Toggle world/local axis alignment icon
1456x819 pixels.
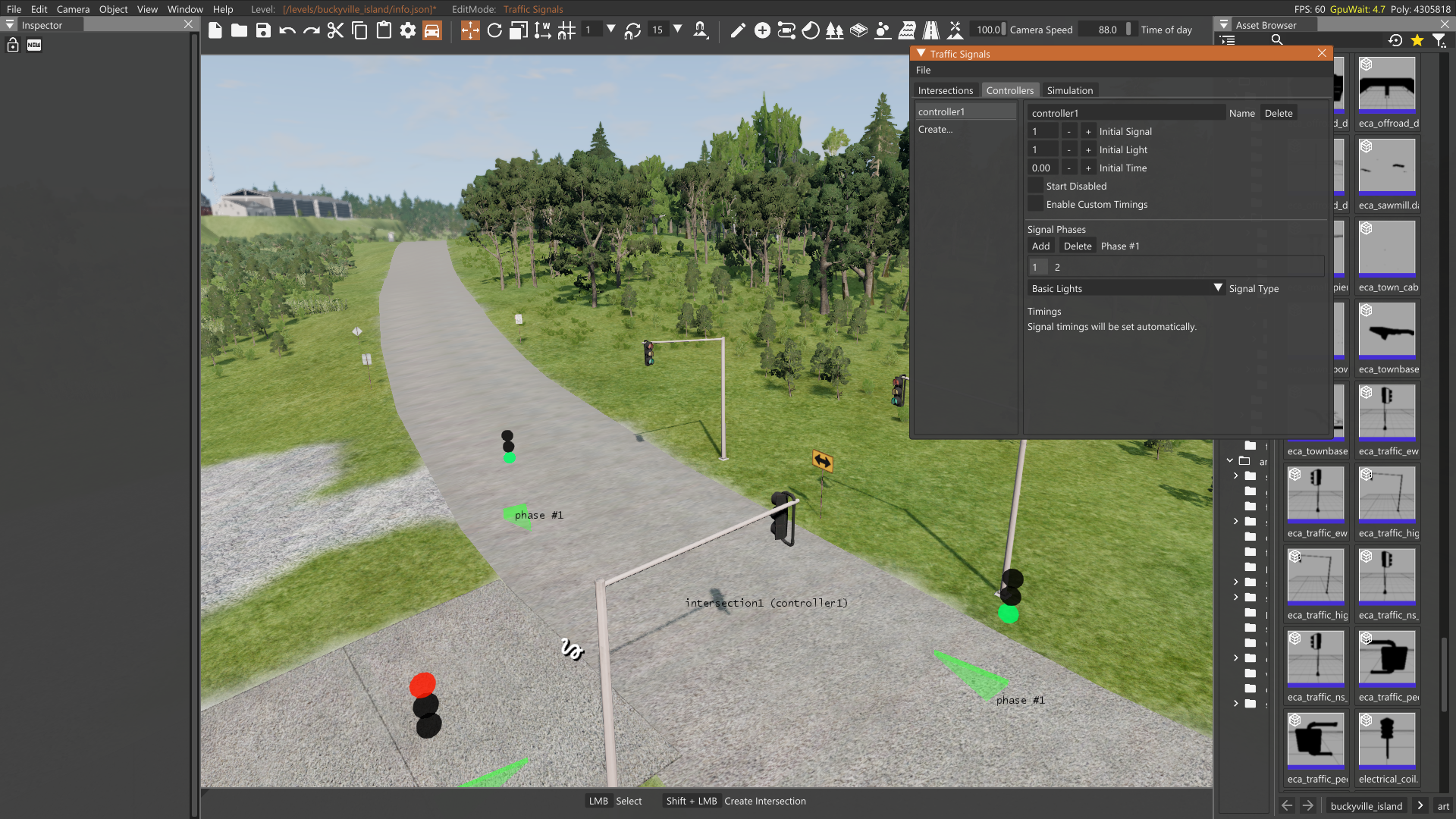coord(542,30)
